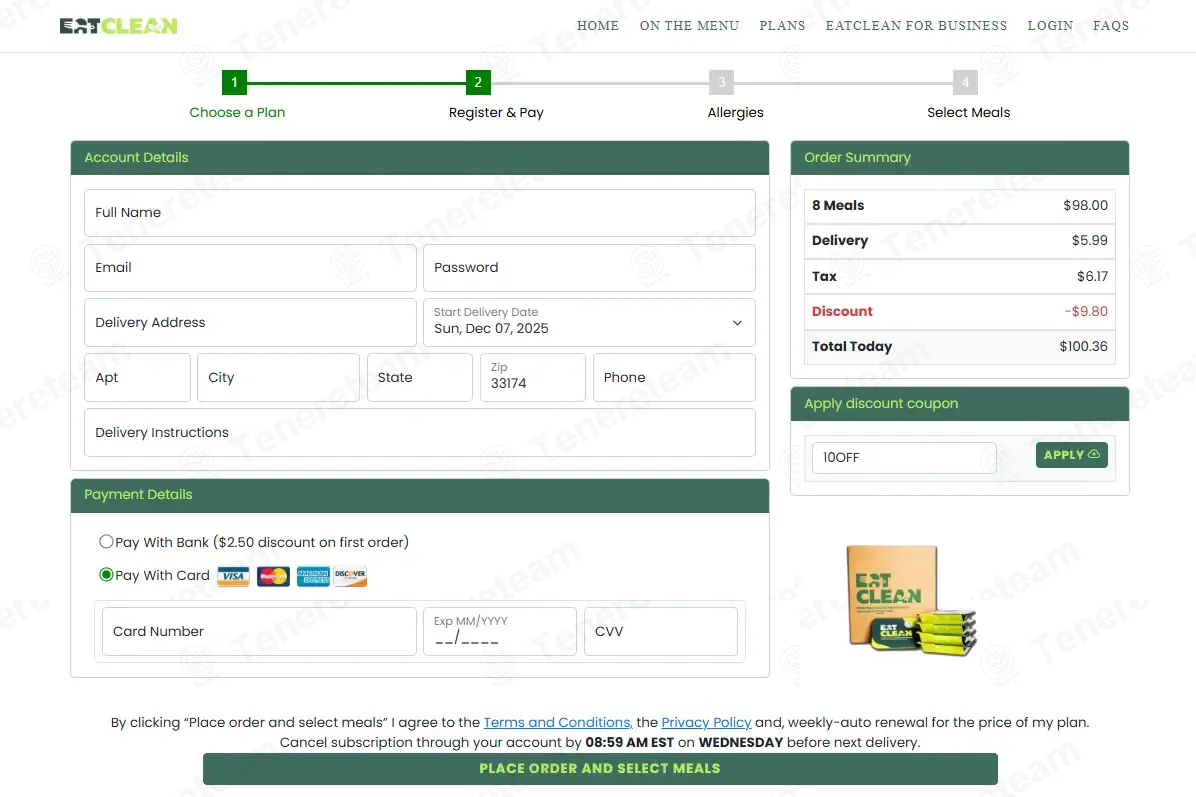1196x797 pixels.
Task: Open Start Delivery Date dropdown
Action: (x=589, y=322)
